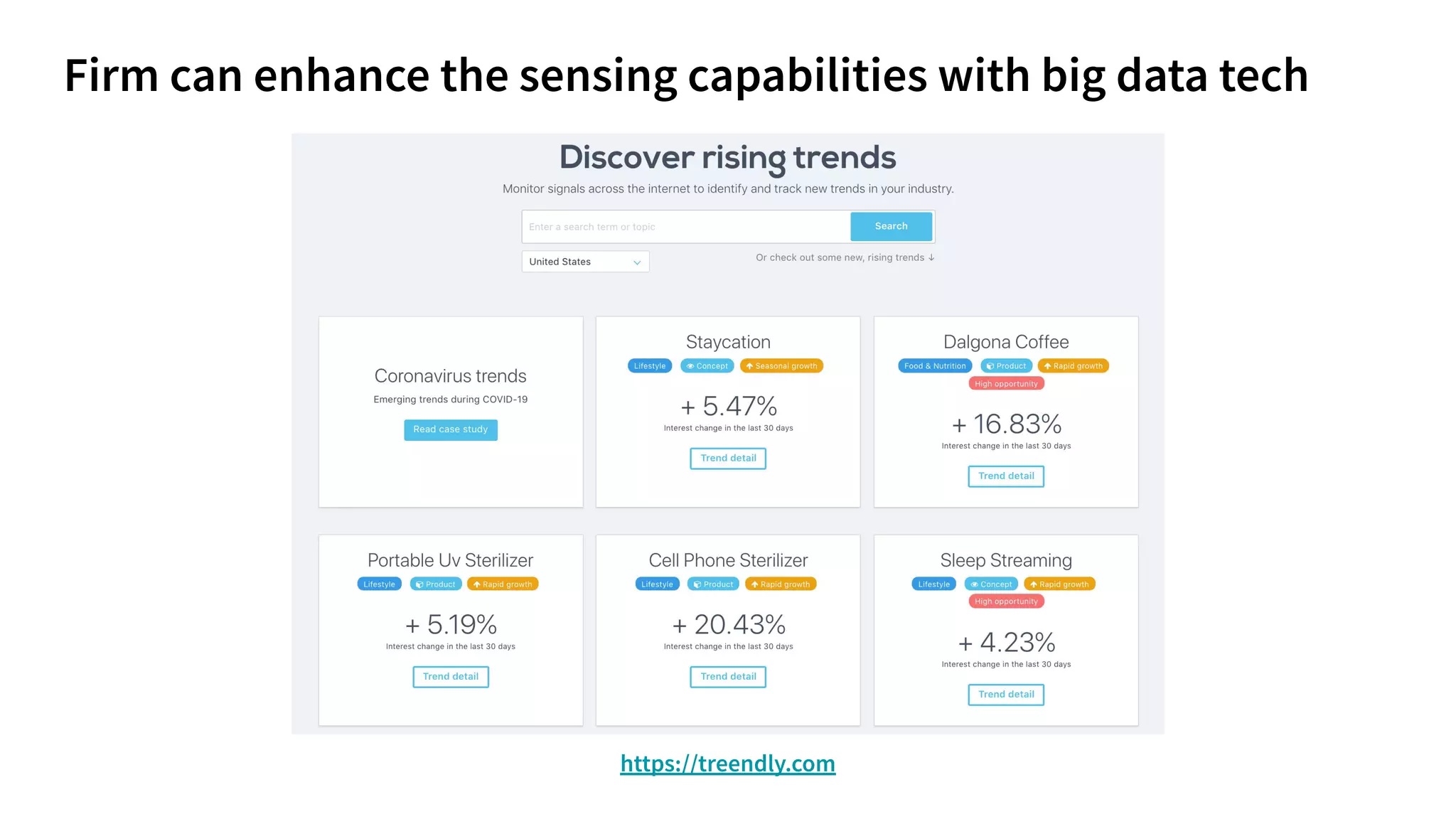Screen dimensions: 1456x819
Task: Open the treendly.com link
Action: click(x=727, y=764)
